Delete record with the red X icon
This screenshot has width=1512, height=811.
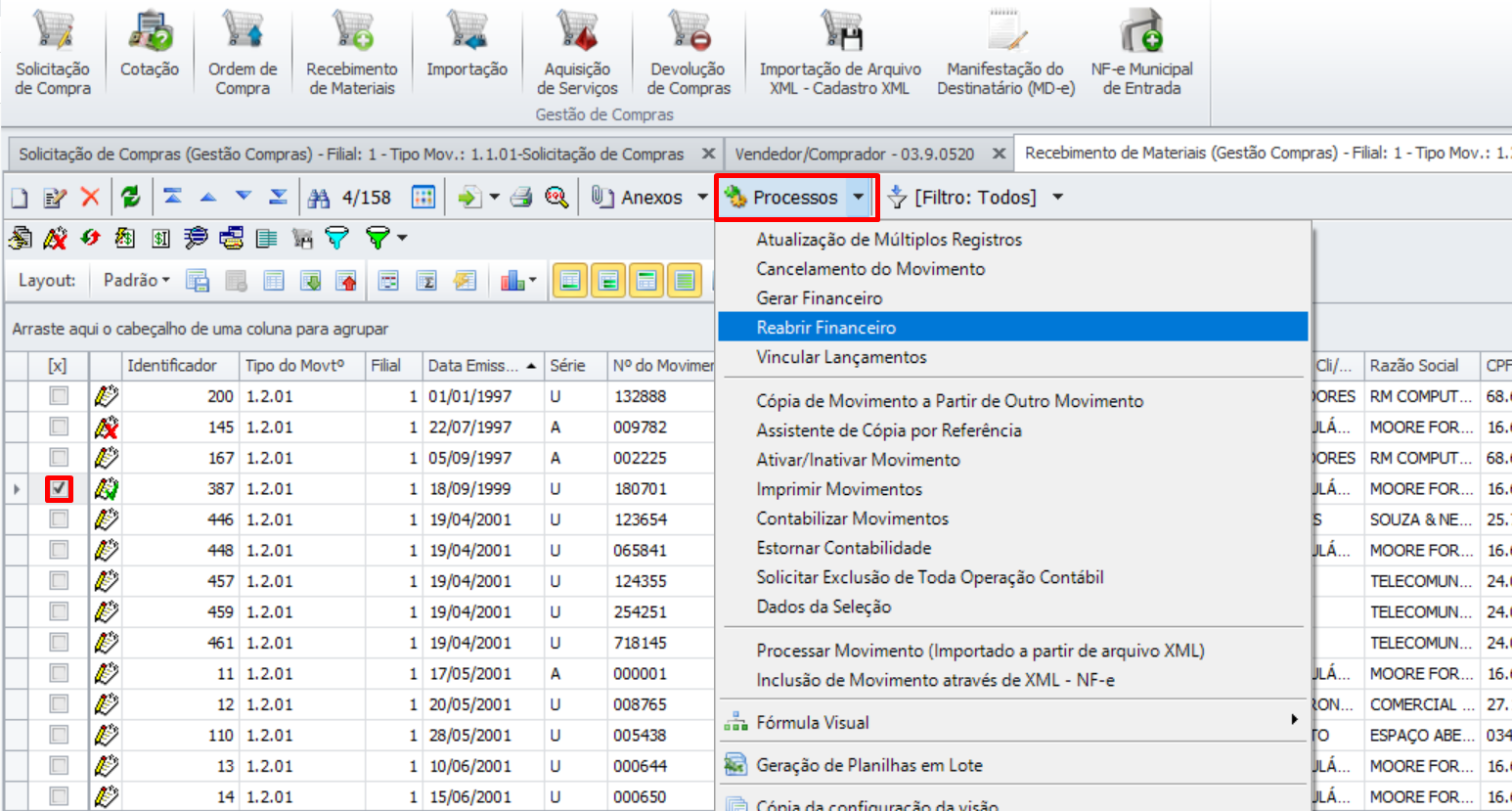click(90, 197)
